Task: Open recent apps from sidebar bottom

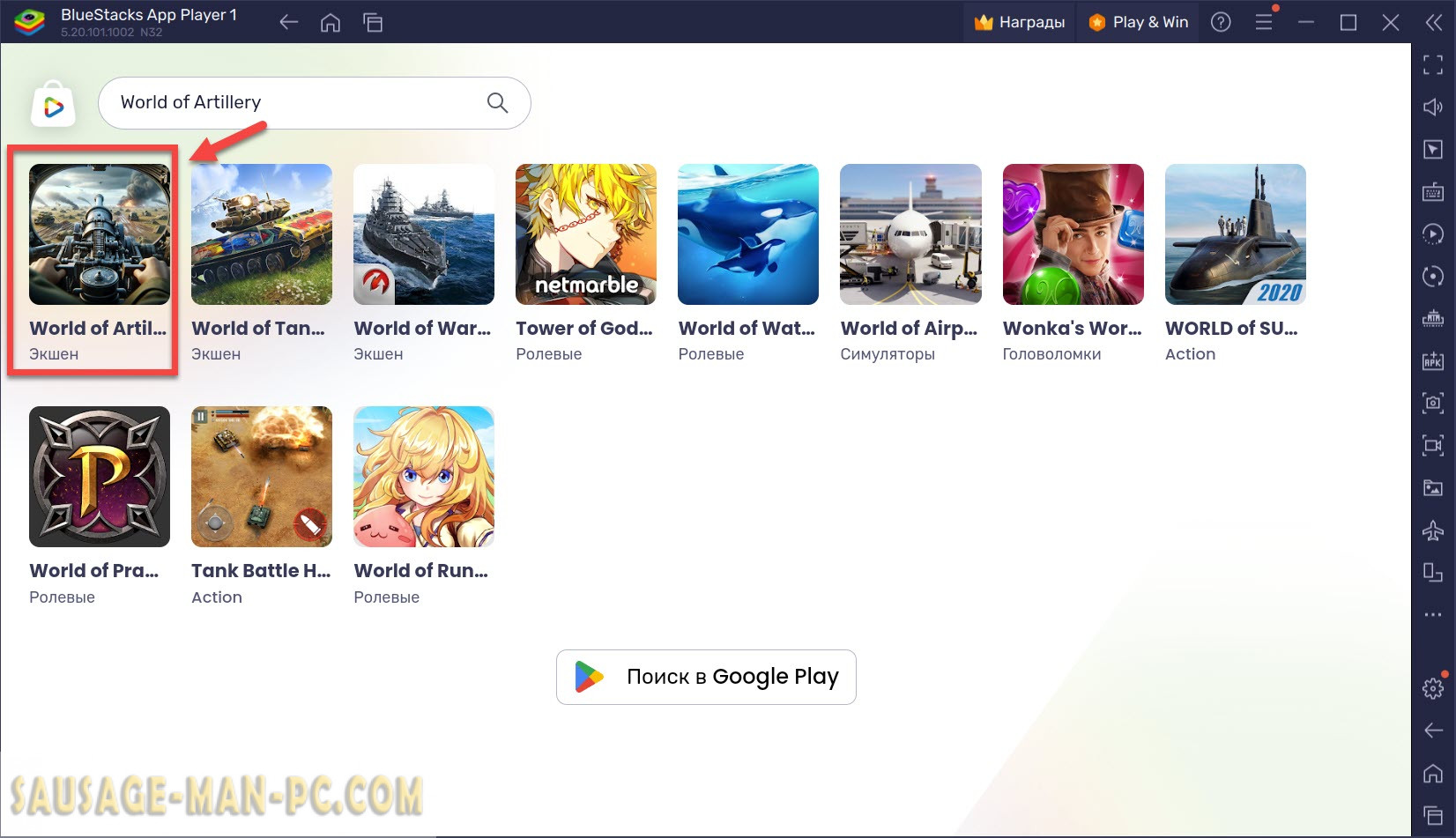Action: [x=1433, y=816]
